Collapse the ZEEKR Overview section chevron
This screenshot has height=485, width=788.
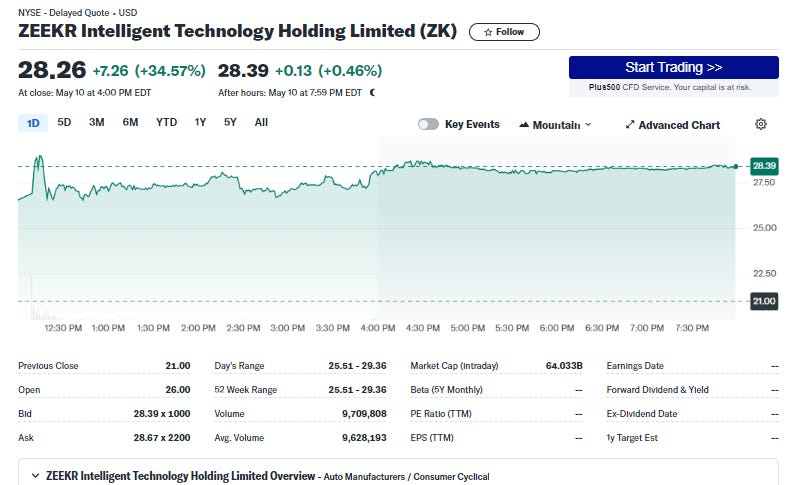coord(35,475)
